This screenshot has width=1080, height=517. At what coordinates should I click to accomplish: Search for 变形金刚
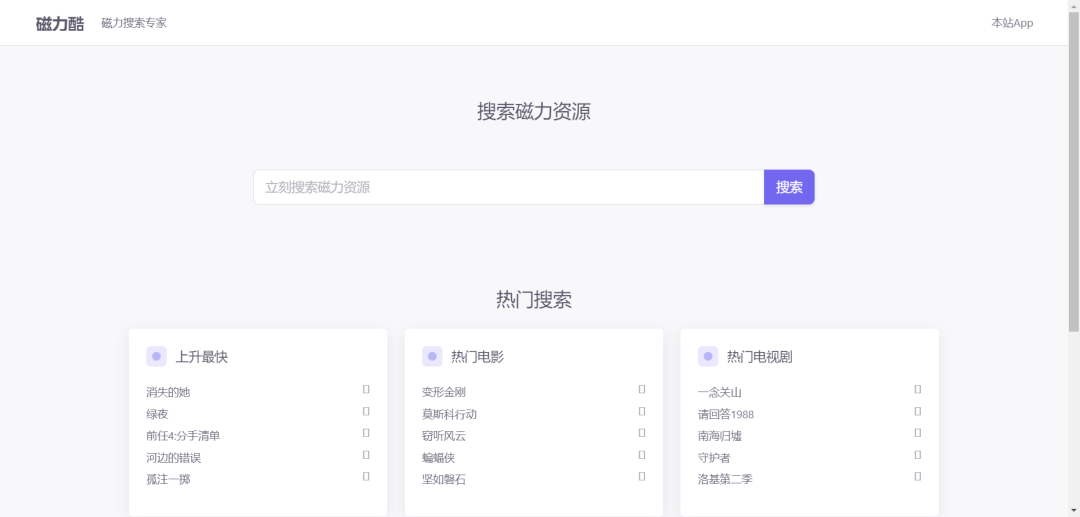click(x=444, y=392)
